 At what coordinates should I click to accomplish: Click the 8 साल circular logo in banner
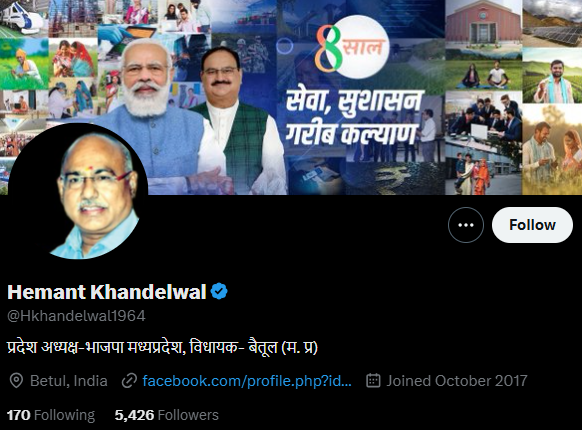352,46
